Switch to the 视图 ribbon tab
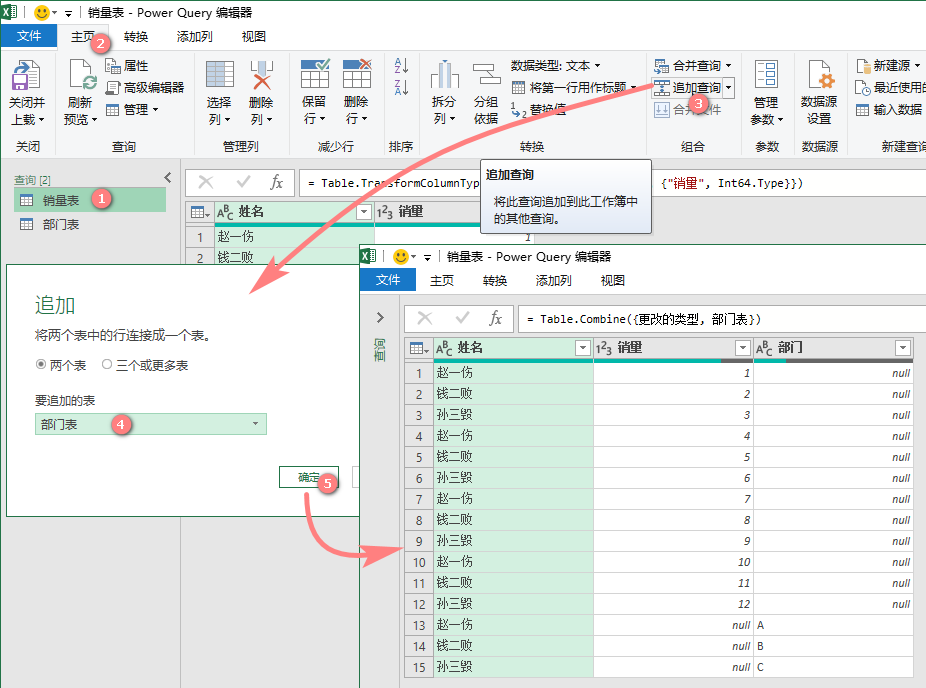Viewport: 926px width, 688px height. (x=253, y=36)
